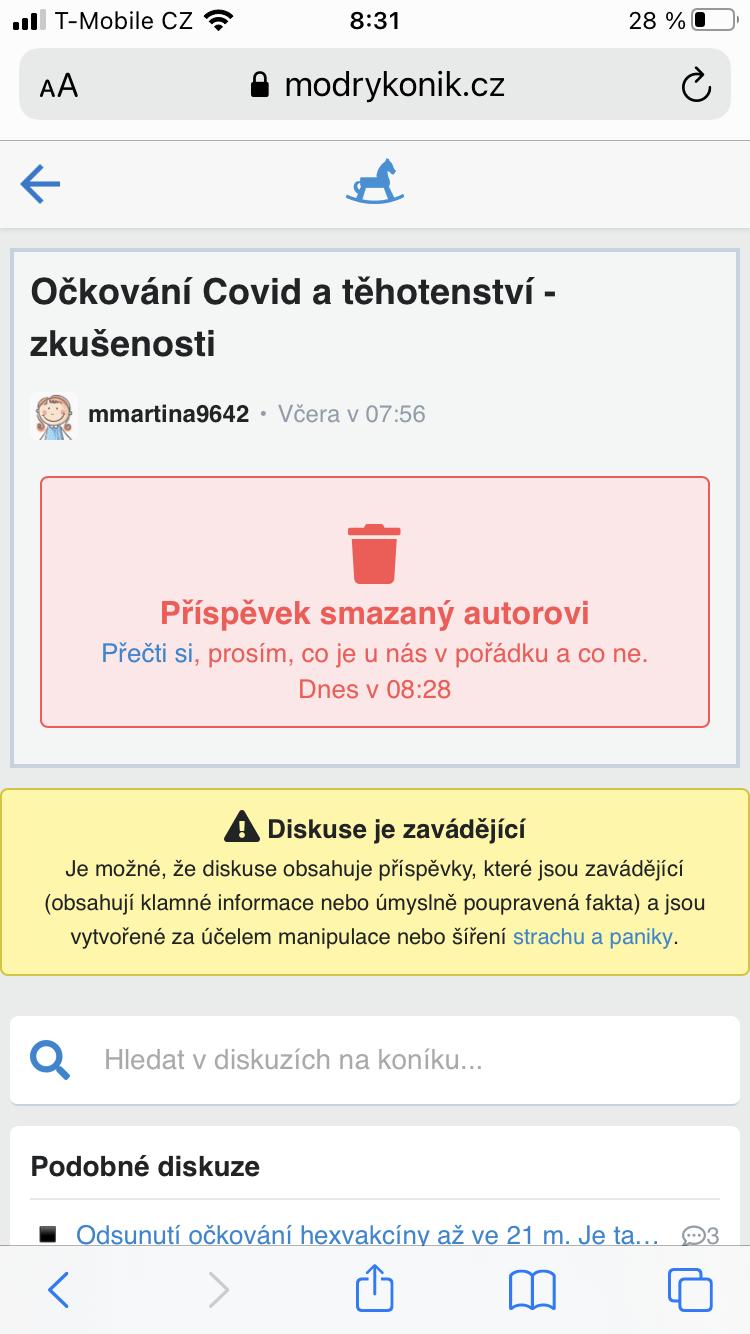Tap the blue back arrow in page header

[40, 184]
